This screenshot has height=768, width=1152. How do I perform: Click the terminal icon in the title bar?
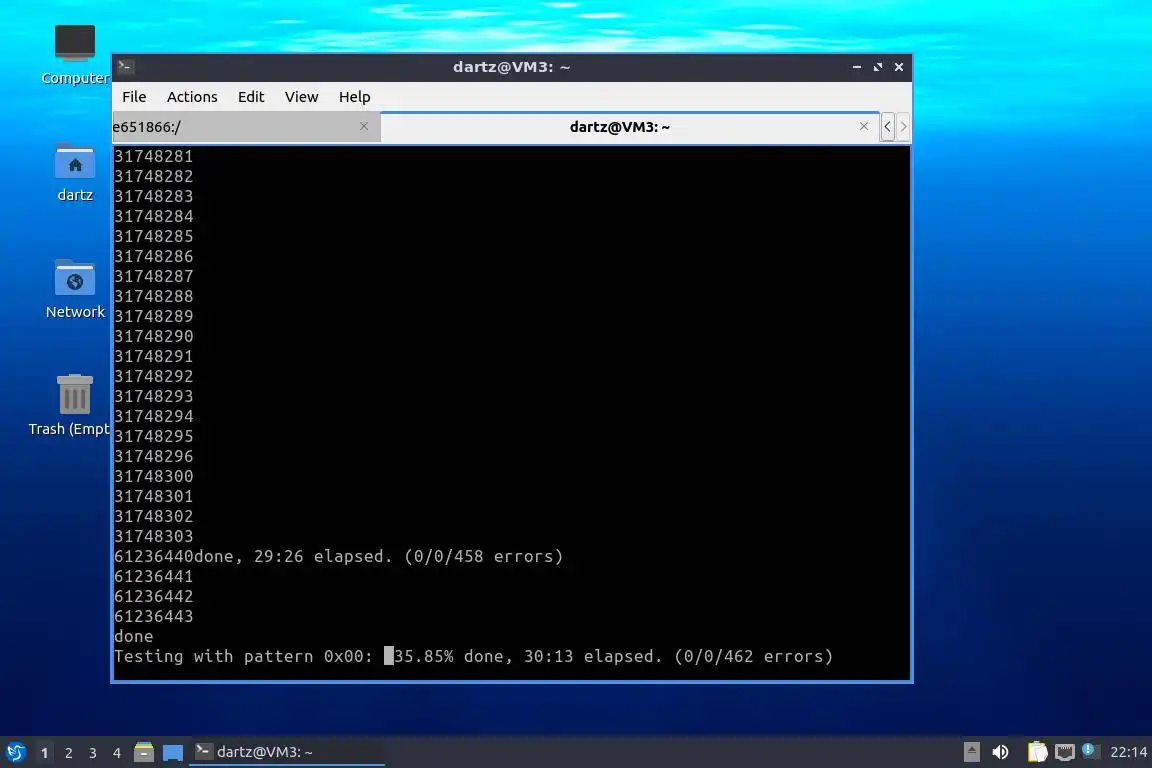click(125, 67)
